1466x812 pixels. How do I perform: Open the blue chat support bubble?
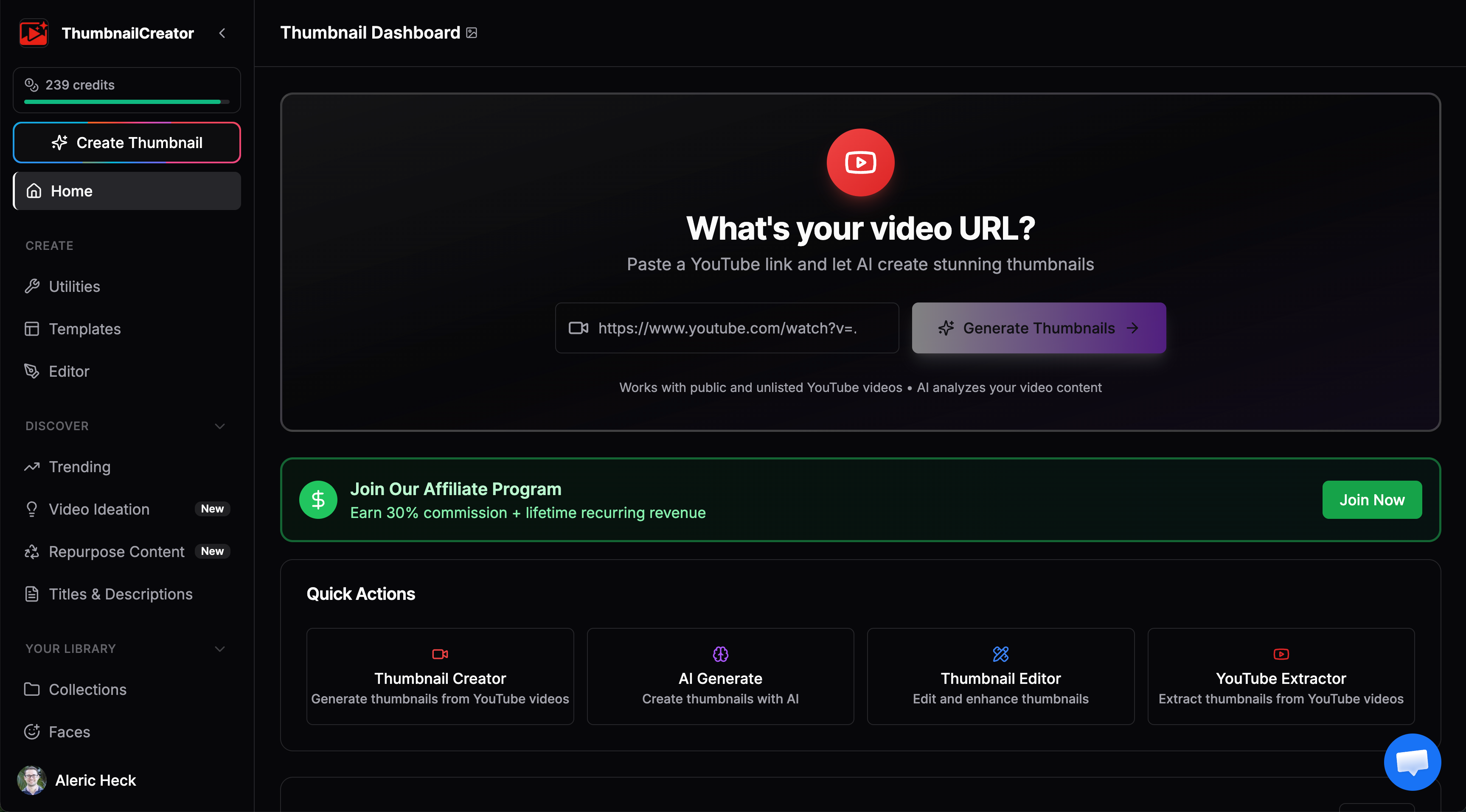click(x=1413, y=762)
